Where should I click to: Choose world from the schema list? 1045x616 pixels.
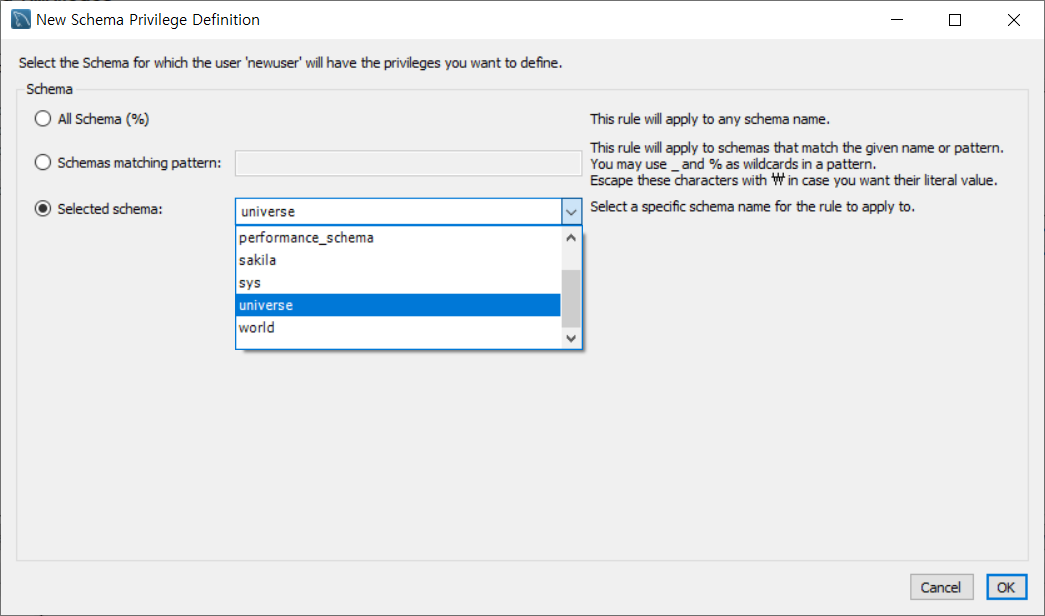398,327
